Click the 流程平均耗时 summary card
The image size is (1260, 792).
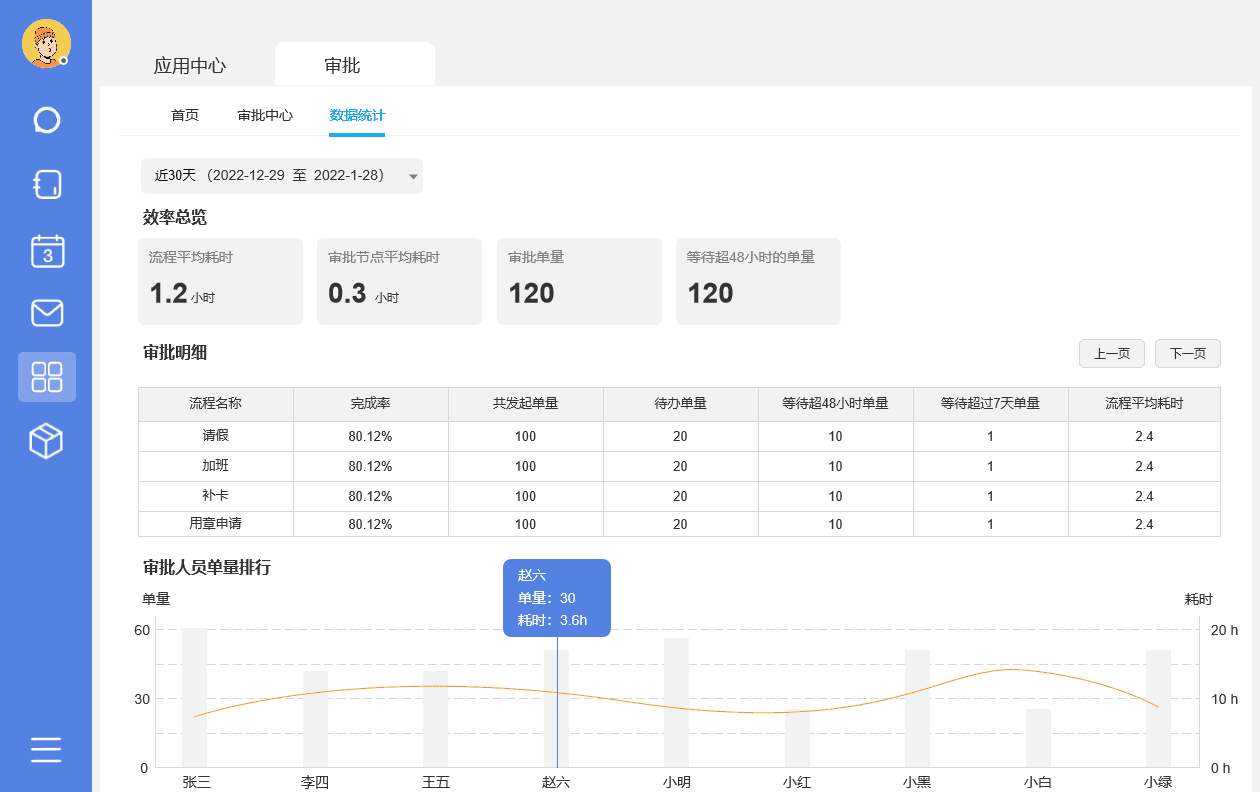click(x=220, y=281)
